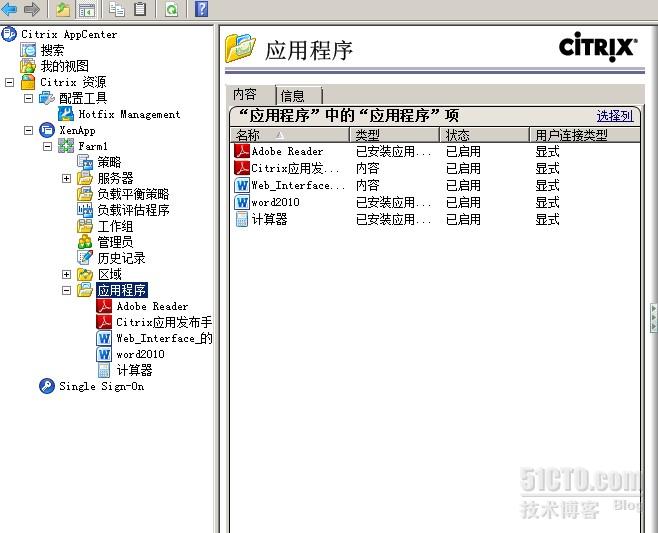
Task: Open the 工作组 worker groups icon
Action: (x=85, y=226)
